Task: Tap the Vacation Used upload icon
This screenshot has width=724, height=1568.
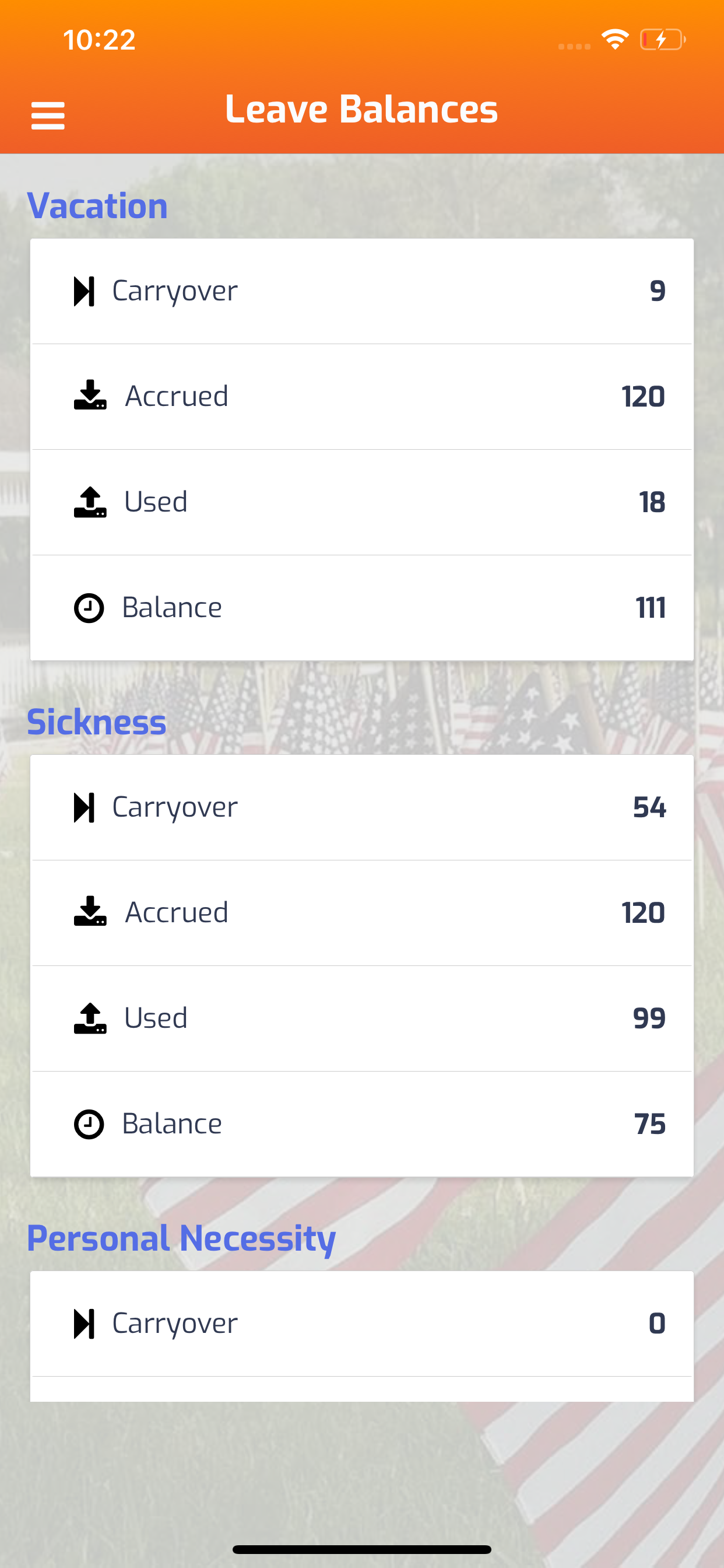Action: [90, 502]
